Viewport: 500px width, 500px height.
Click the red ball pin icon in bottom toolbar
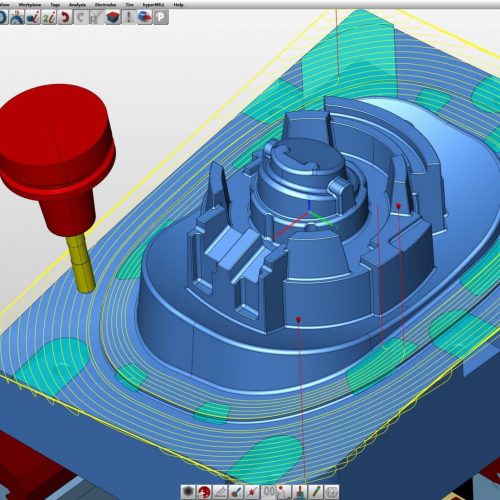coord(284,492)
